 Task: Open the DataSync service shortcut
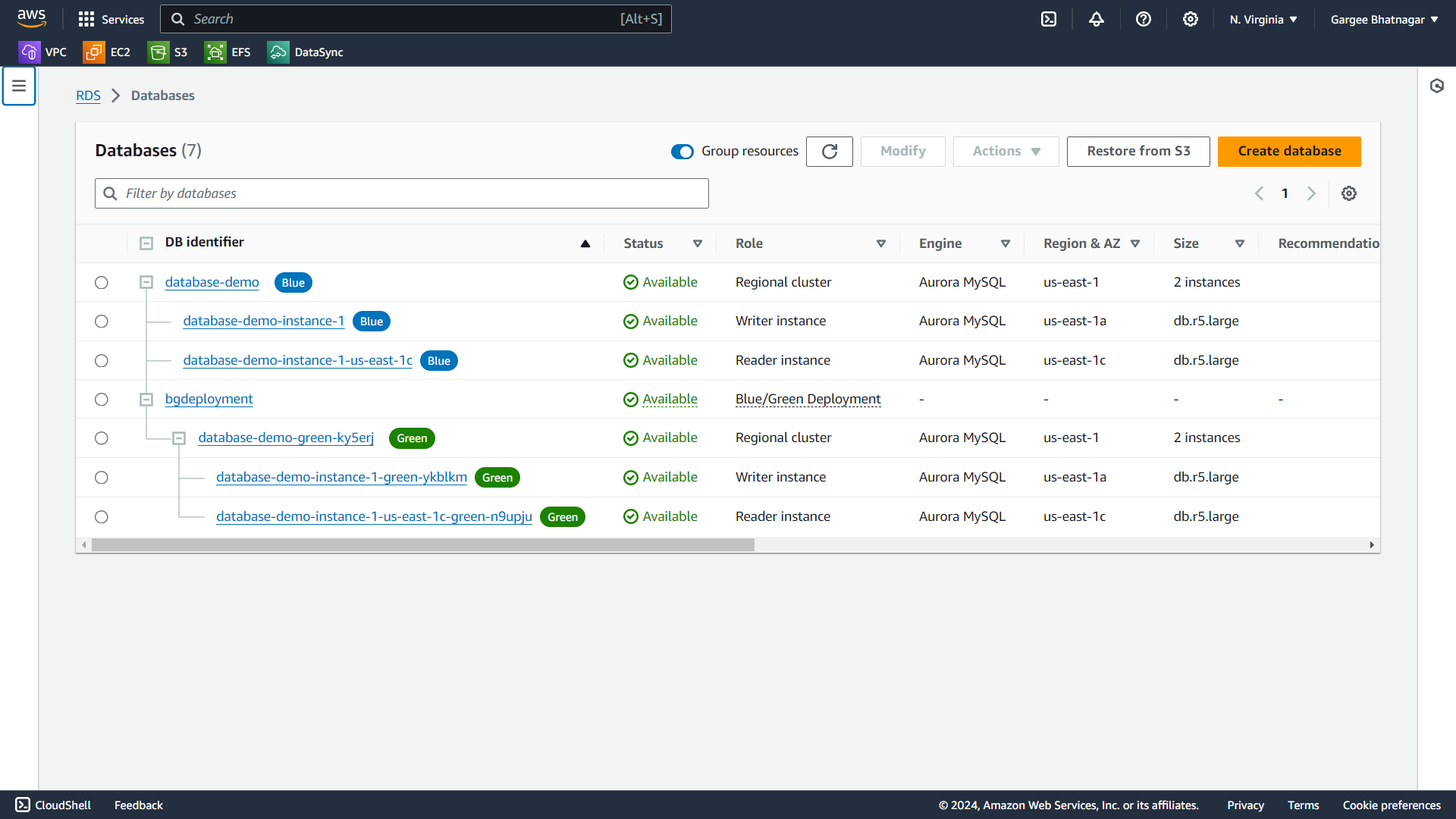pos(306,52)
